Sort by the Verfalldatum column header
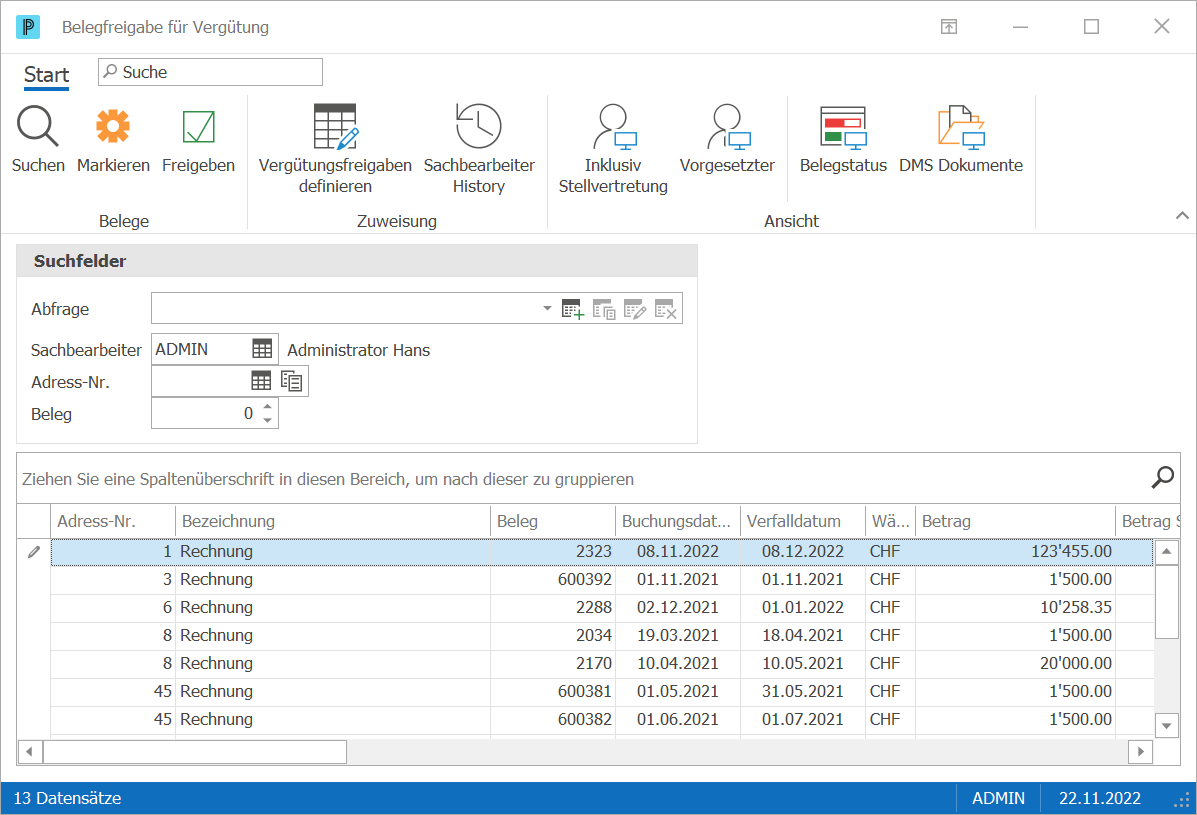 [803, 521]
